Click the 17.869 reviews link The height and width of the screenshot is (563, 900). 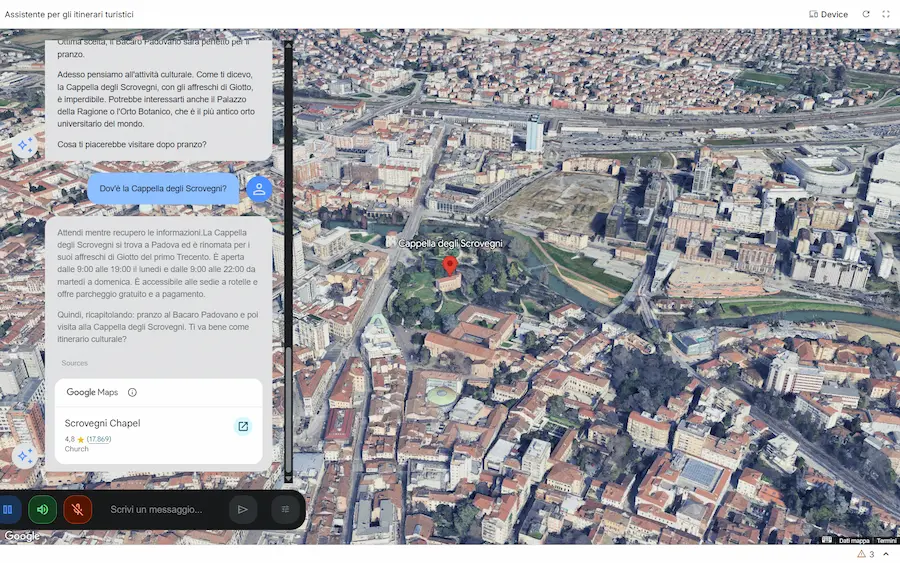pyautogui.click(x=98, y=439)
